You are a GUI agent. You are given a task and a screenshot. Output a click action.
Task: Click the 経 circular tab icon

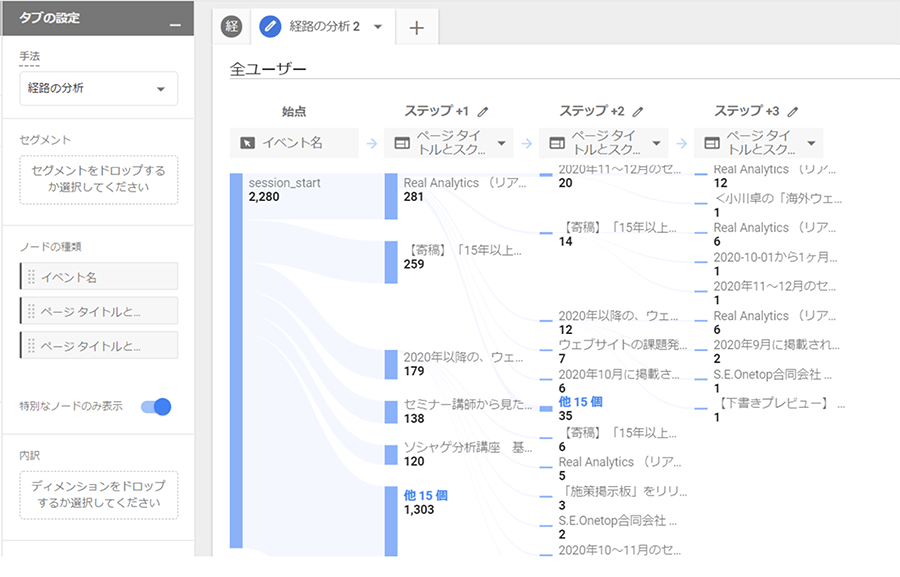coord(232,27)
